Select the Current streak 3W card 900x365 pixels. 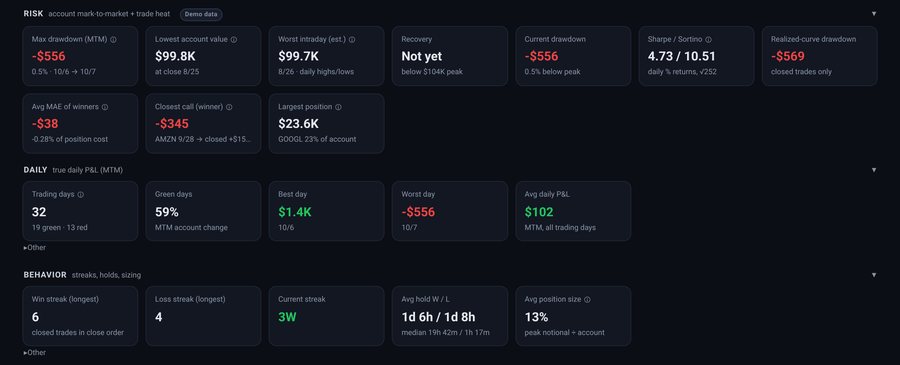pos(327,316)
